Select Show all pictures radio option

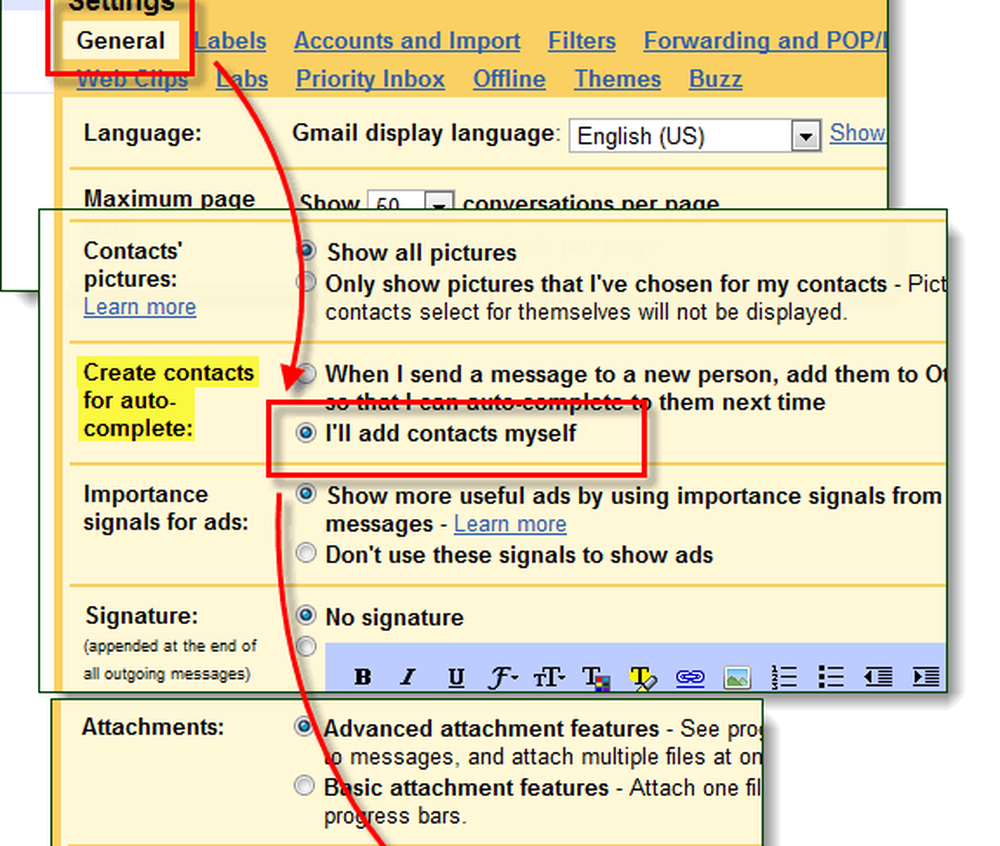coord(307,251)
